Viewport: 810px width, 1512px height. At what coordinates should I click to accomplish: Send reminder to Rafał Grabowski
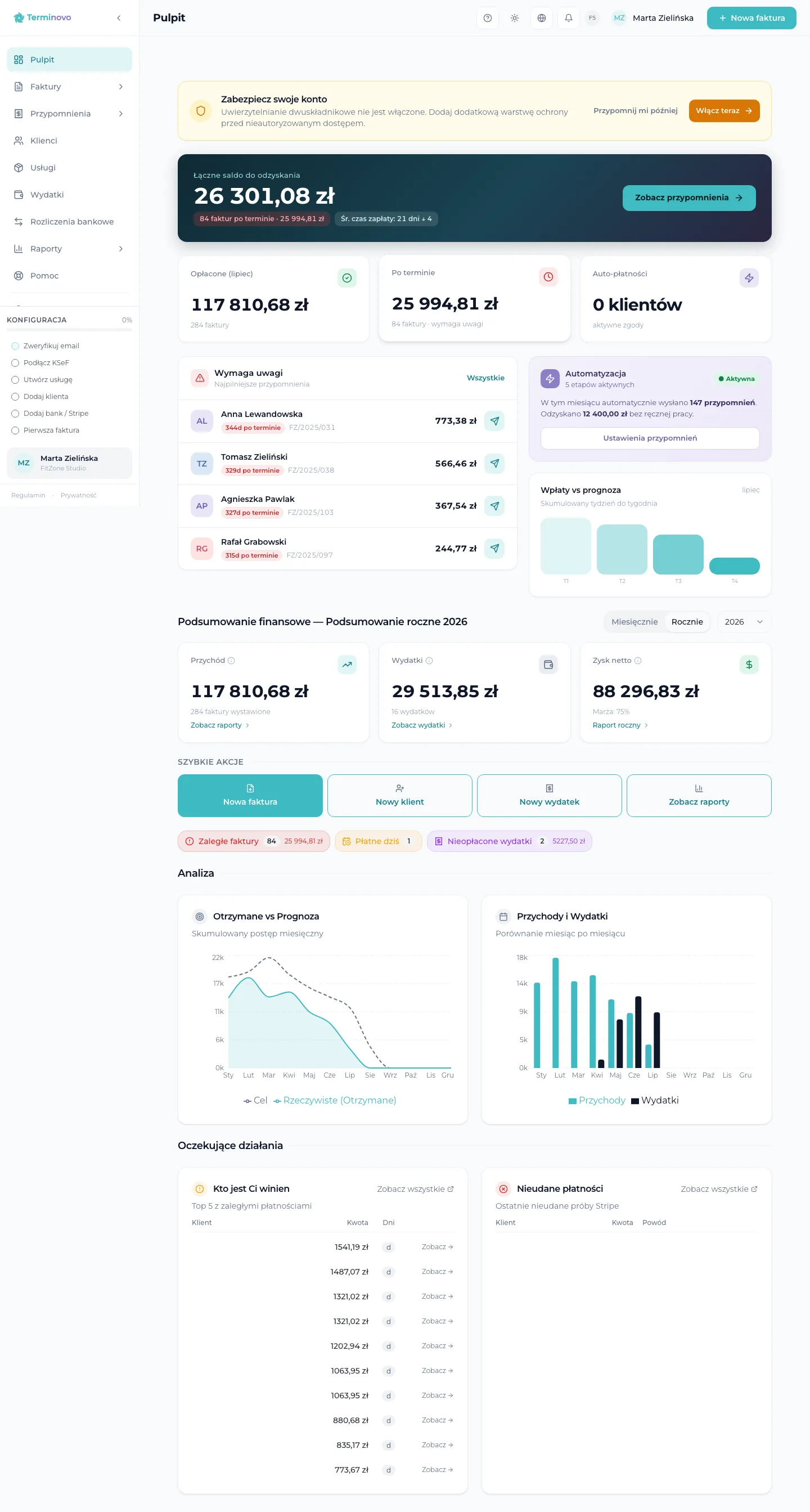pyautogui.click(x=494, y=548)
